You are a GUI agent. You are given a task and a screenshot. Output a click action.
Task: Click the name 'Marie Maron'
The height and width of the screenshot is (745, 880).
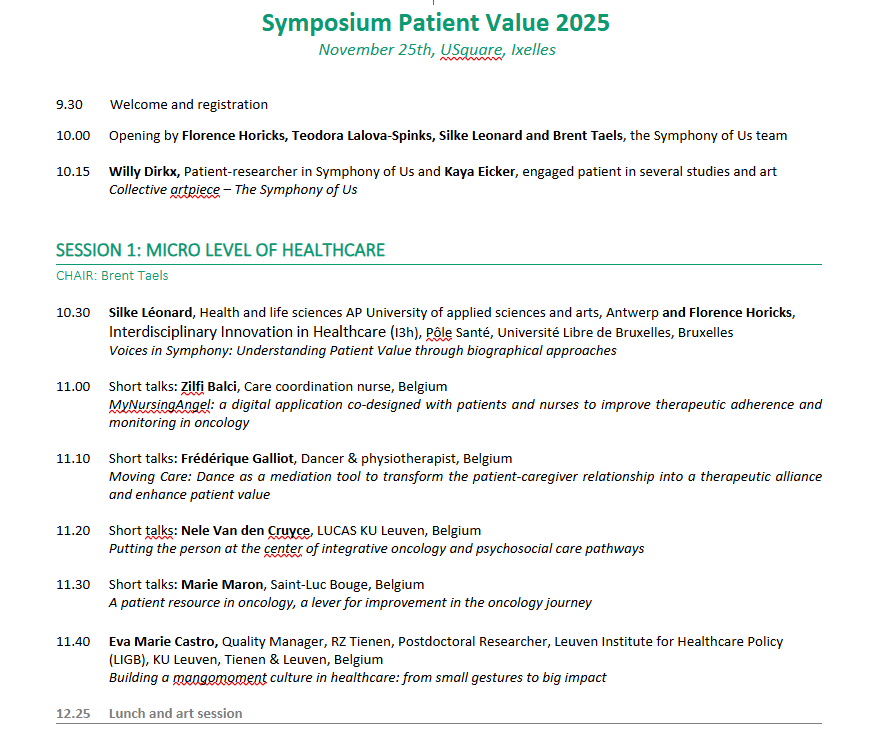click(222, 584)
